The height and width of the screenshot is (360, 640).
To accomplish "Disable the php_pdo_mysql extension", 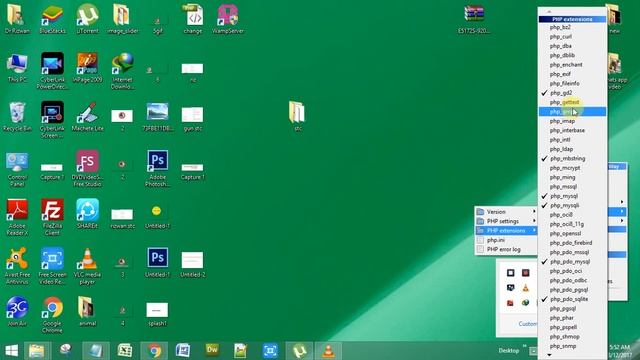I will click(572, 262).
